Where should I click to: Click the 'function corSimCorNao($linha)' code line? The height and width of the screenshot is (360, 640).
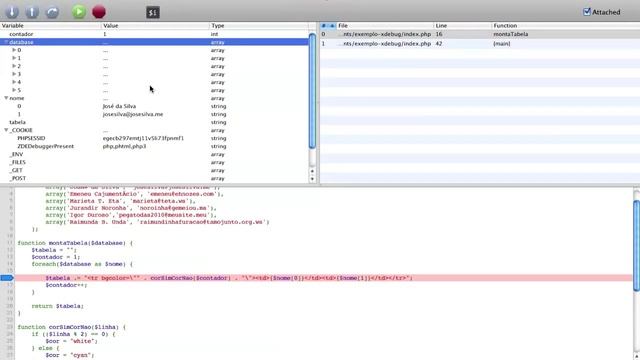pos(71,327)
